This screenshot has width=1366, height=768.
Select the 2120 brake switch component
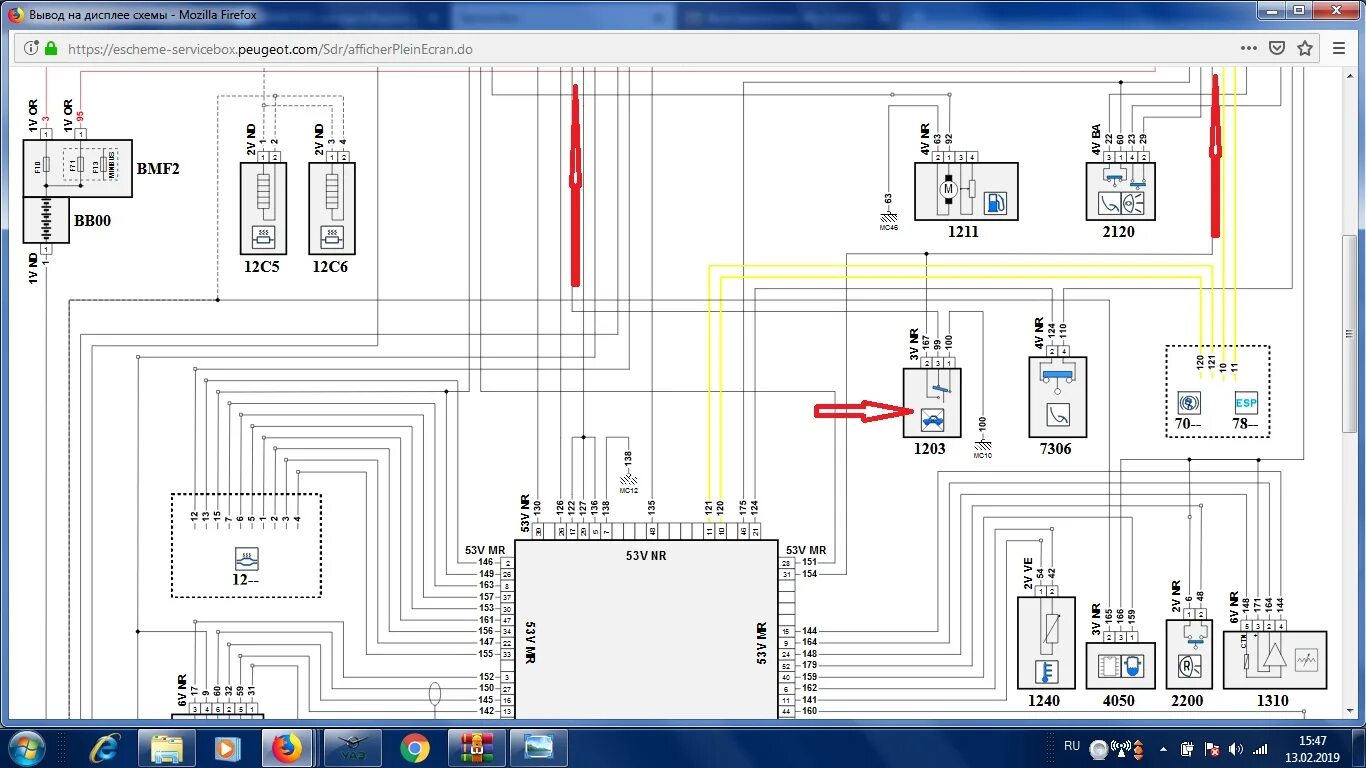click(x=1120, y=191)
